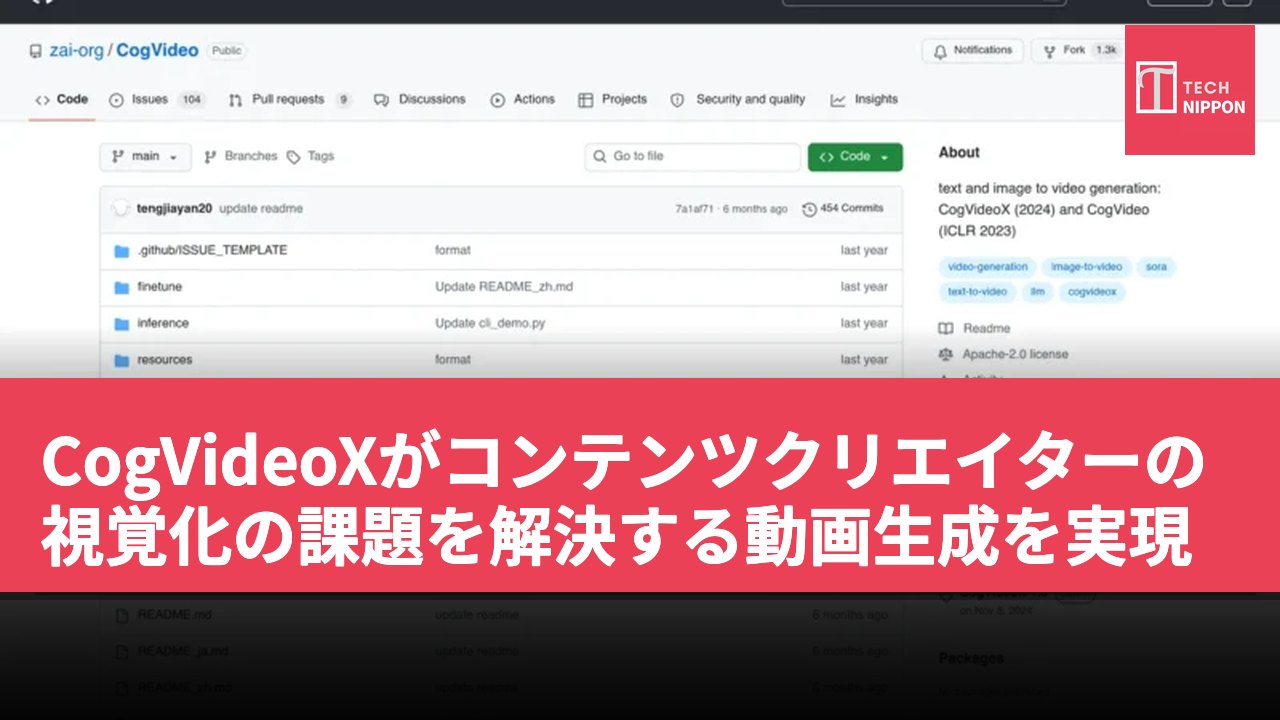Click the Notifications button
The width and height of the screenshot is (1280, 720).
coord(973,50)
